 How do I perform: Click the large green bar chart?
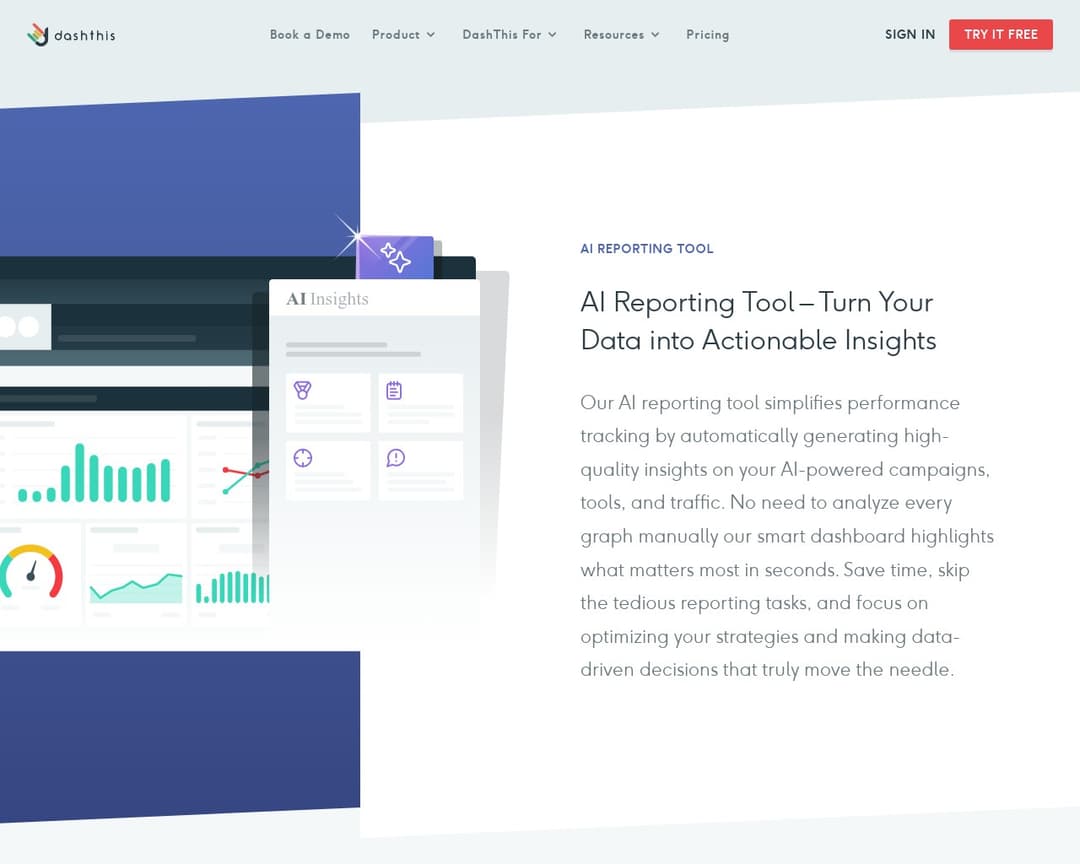coord(94,474)
